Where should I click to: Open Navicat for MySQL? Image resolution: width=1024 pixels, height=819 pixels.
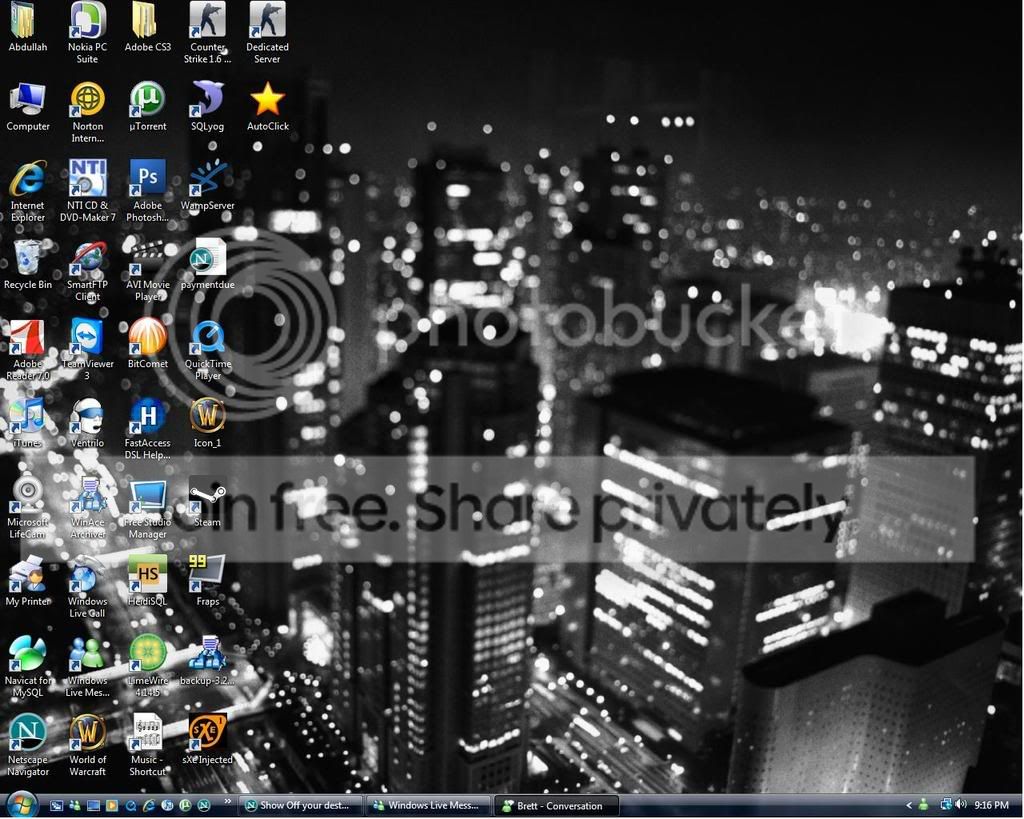pyautogui.click(x=27, y=667)
